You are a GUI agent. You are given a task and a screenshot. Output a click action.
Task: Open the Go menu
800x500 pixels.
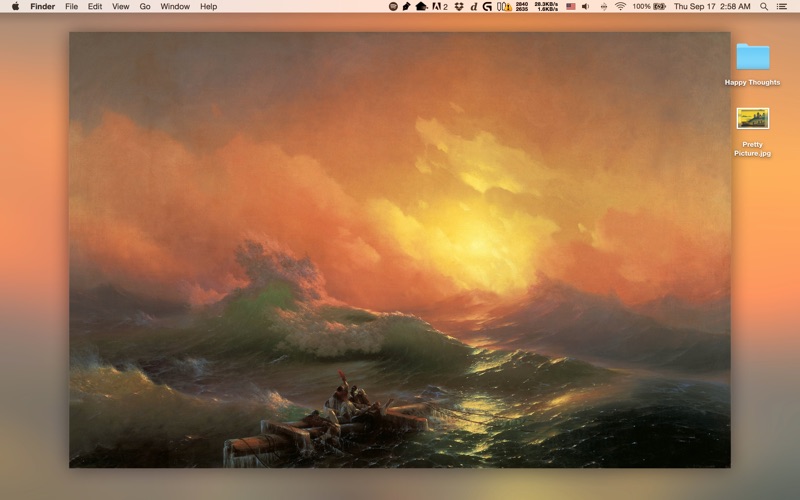pos(145,7)
